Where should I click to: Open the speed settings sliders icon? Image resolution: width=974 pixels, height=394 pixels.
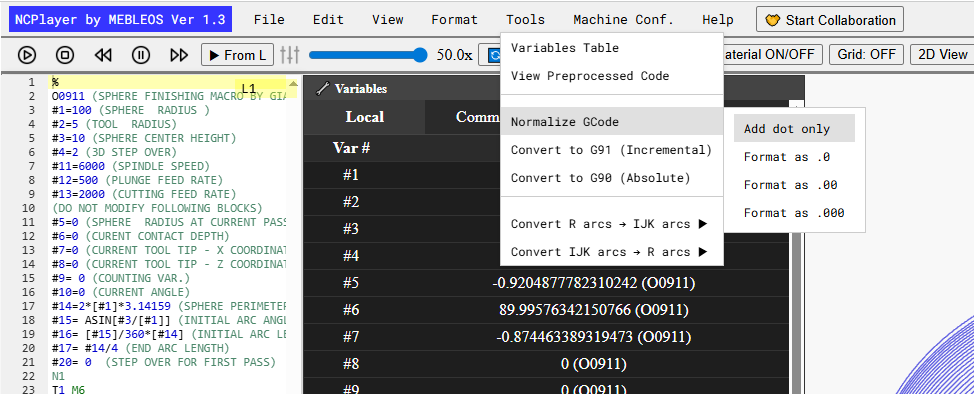pyautogui.click(x=290, y=55)
